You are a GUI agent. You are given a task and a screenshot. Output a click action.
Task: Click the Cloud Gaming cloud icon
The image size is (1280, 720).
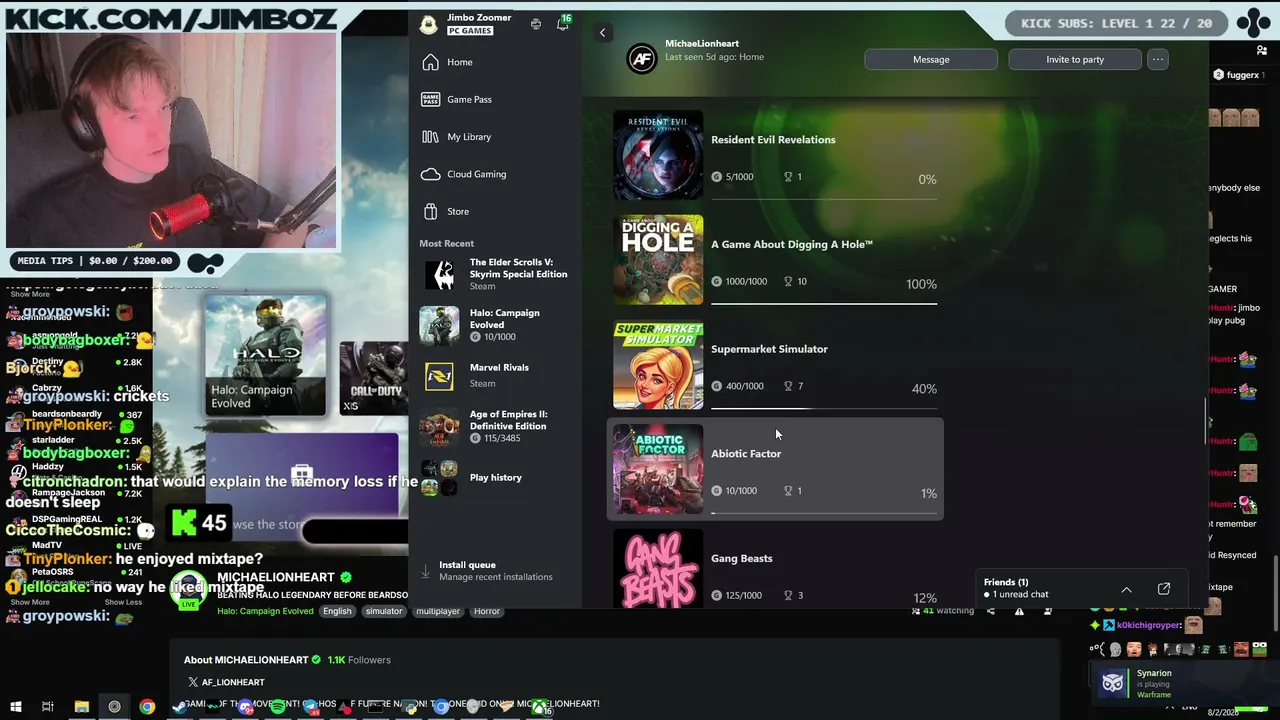[x=430, y=174]
